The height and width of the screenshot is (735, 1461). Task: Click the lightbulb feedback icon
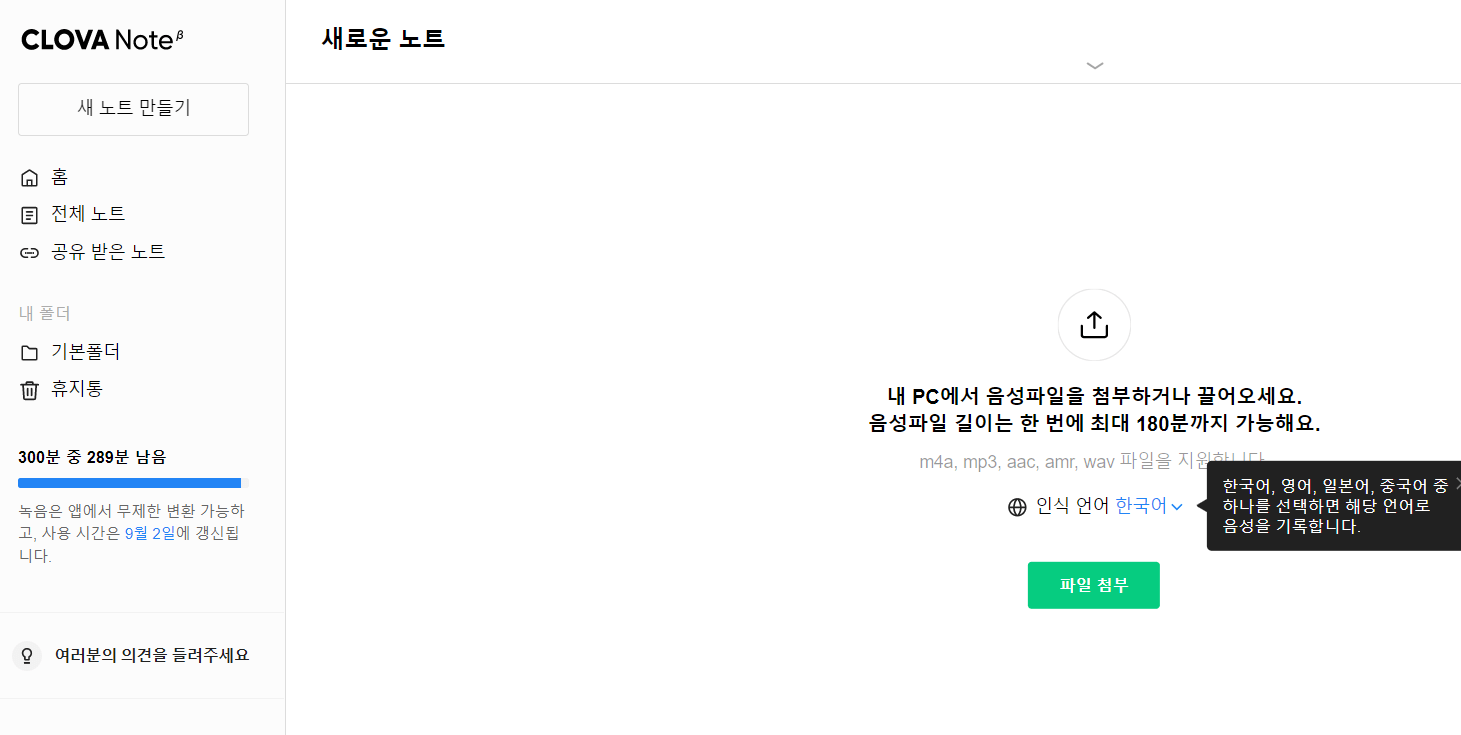point(26,655)
